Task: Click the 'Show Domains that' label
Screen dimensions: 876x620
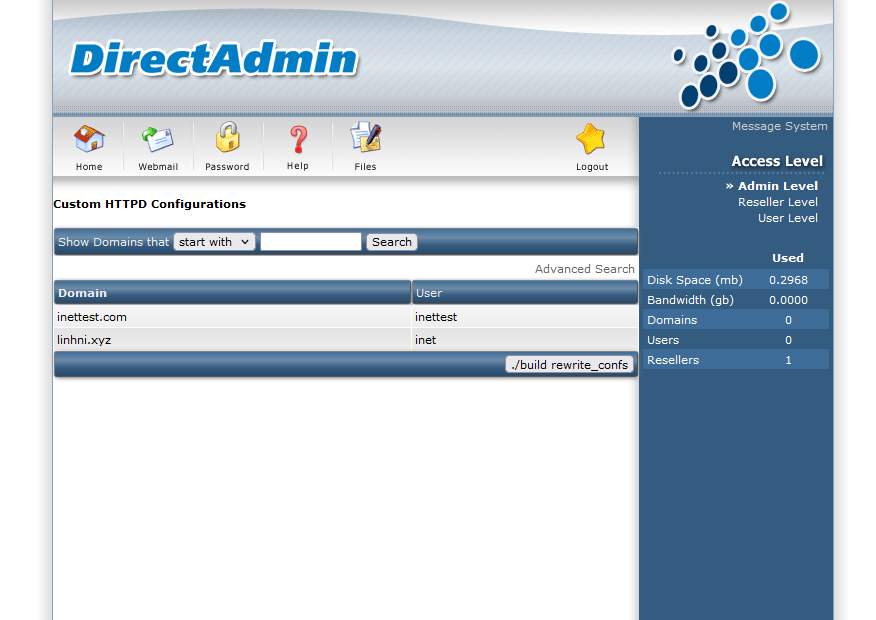Action: (x=113, y=242)
